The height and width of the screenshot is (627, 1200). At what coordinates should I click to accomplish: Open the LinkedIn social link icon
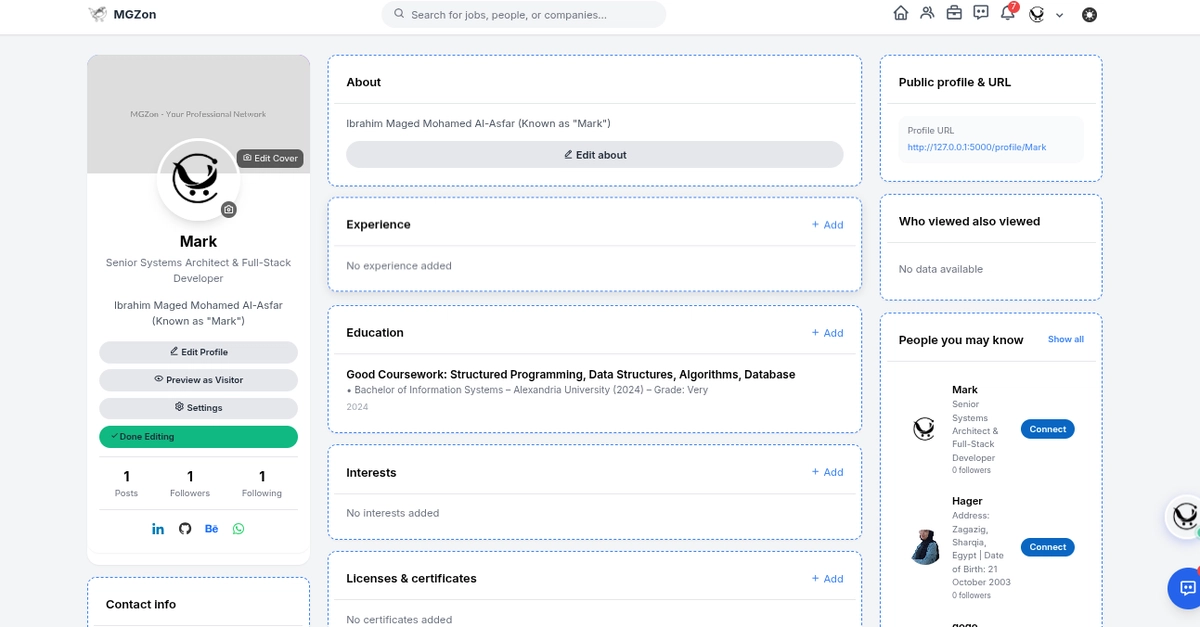tap(158, 528)
